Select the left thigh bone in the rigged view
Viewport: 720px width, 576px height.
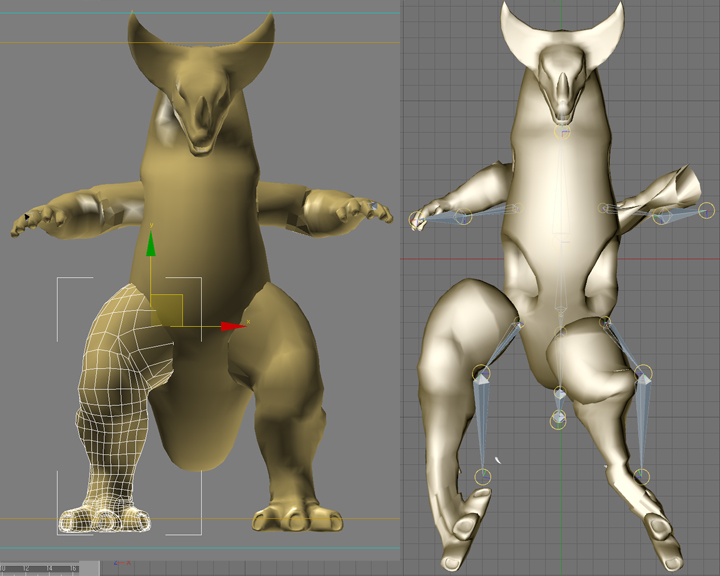coord(501,348)
